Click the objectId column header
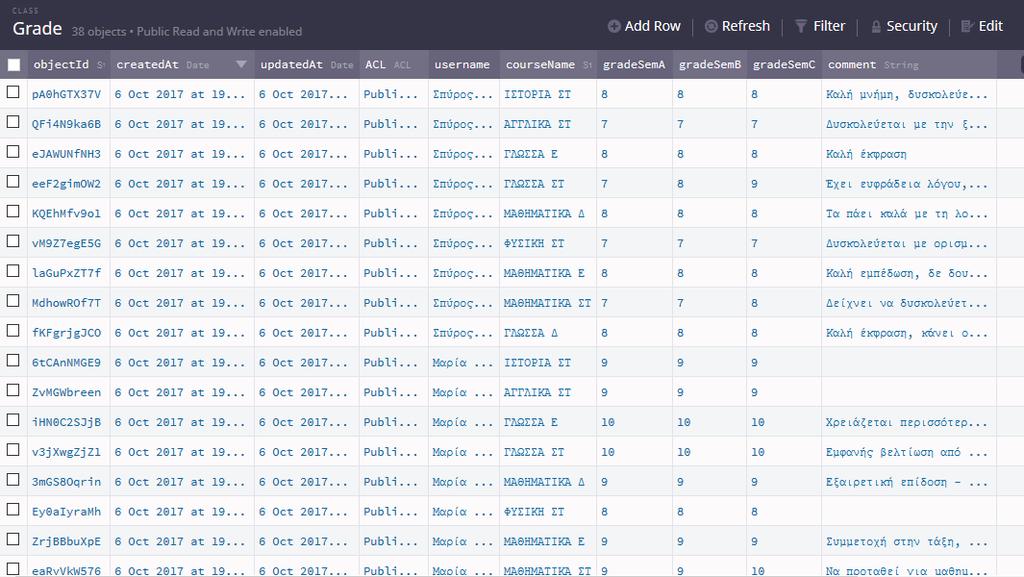The height and width of the screenshot is (577, 1024). (69, 65)
